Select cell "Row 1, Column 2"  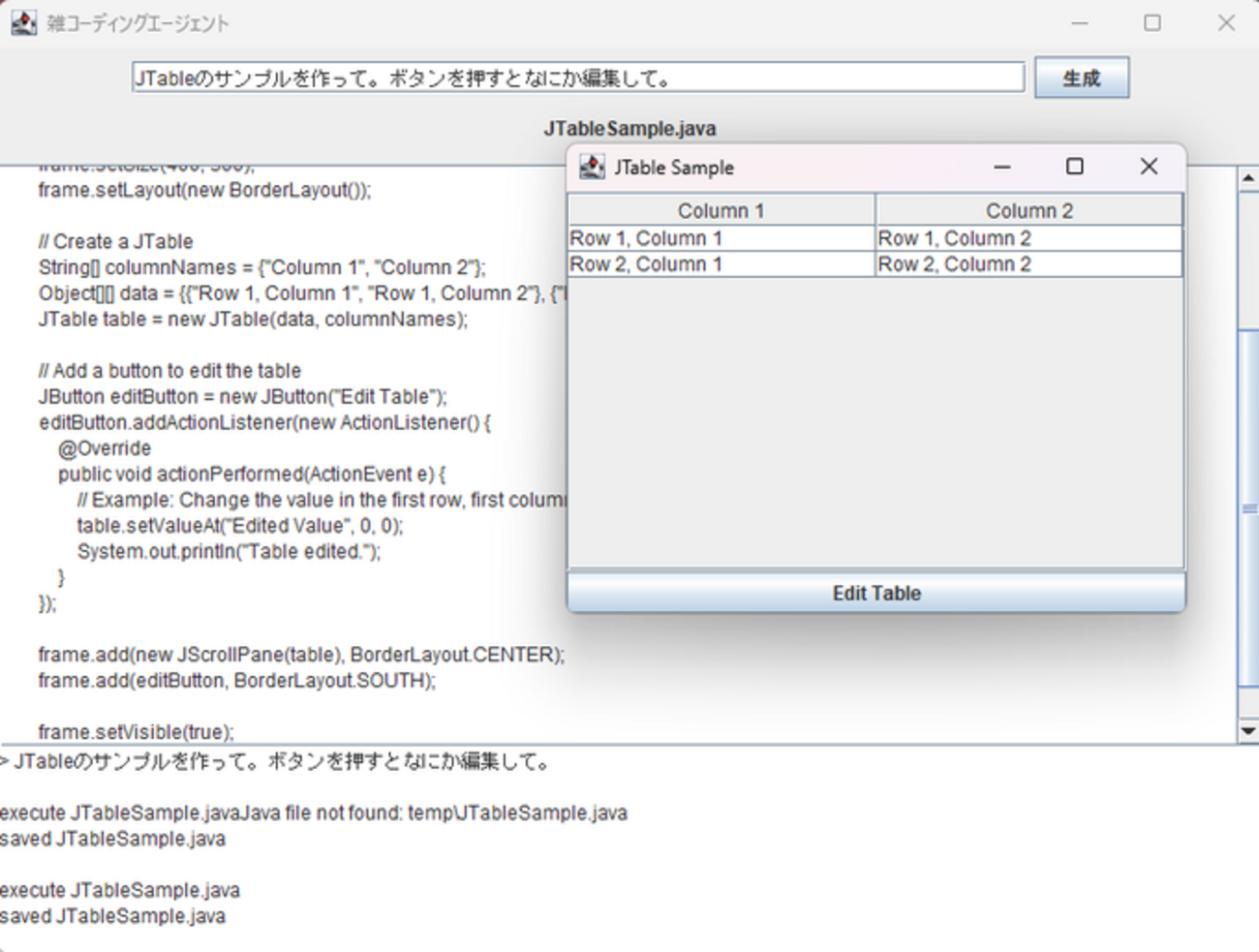click(1029, 238)
